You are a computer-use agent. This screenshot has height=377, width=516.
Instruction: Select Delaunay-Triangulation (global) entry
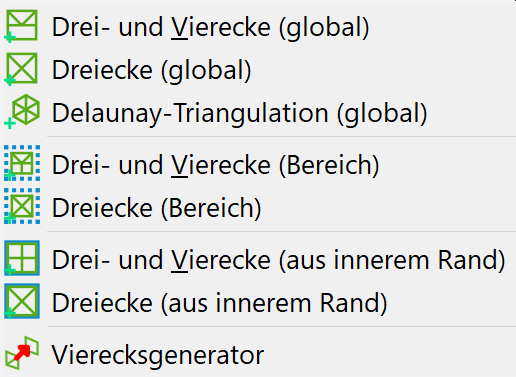pos(258,112)
